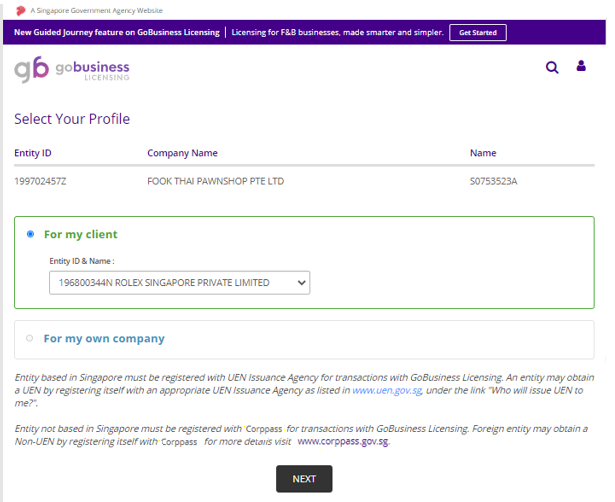Screen dimensions: 615x502
Task: Select entity ID 199702457Z in the table
Action: pyautogui.click(x=40, y=181)
